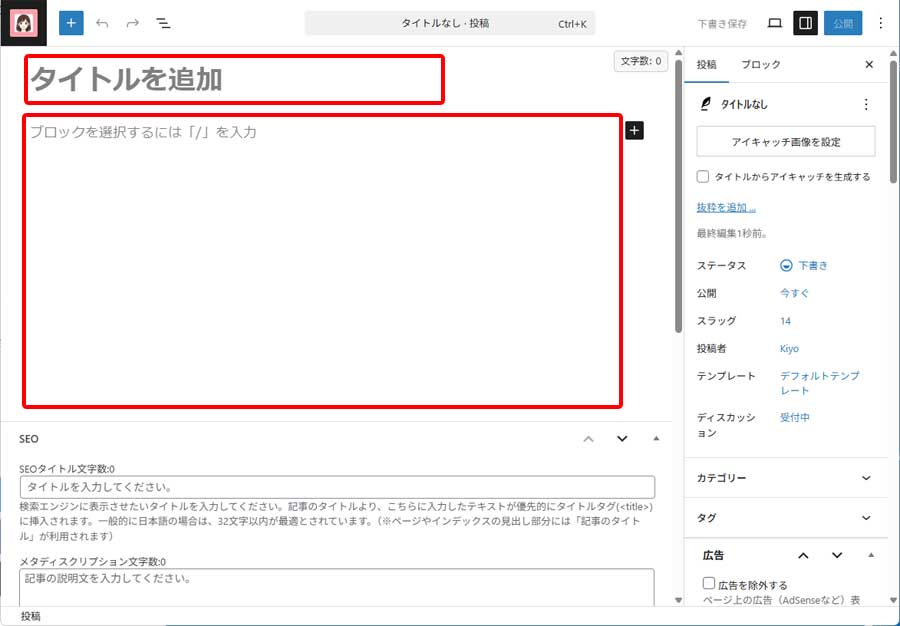Viewport: 900px width, 626px height.
Task: Switch to the ブロック tab
Action: tap(761, 64)
